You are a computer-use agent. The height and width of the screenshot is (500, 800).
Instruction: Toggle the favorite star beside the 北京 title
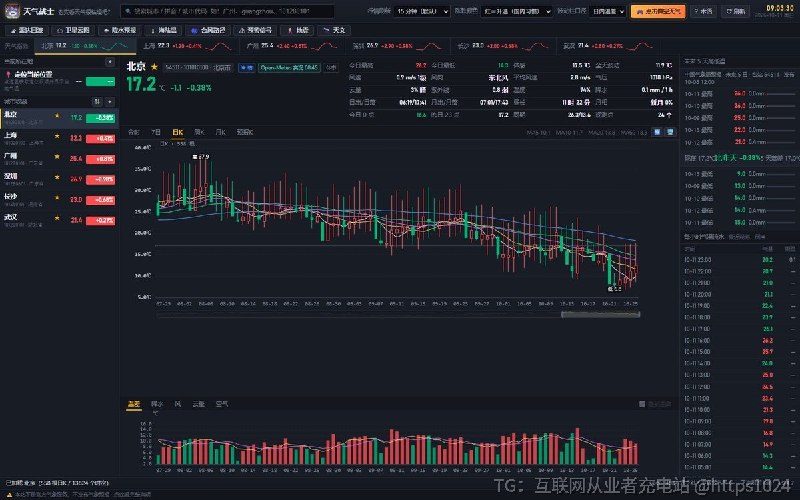[154, 67]
